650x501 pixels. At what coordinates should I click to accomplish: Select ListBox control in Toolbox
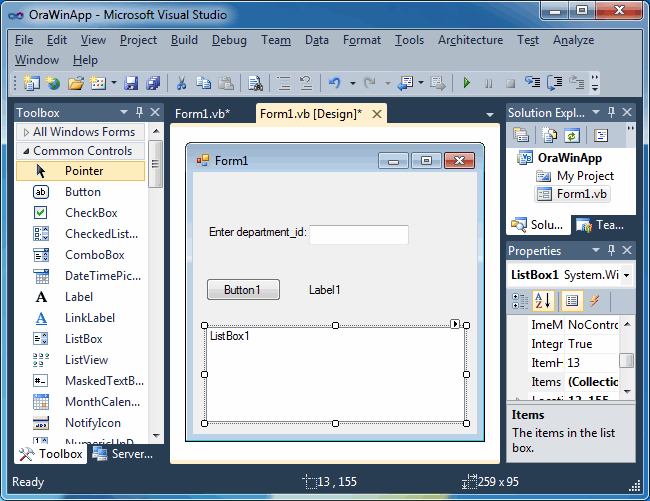coord(80,339)
